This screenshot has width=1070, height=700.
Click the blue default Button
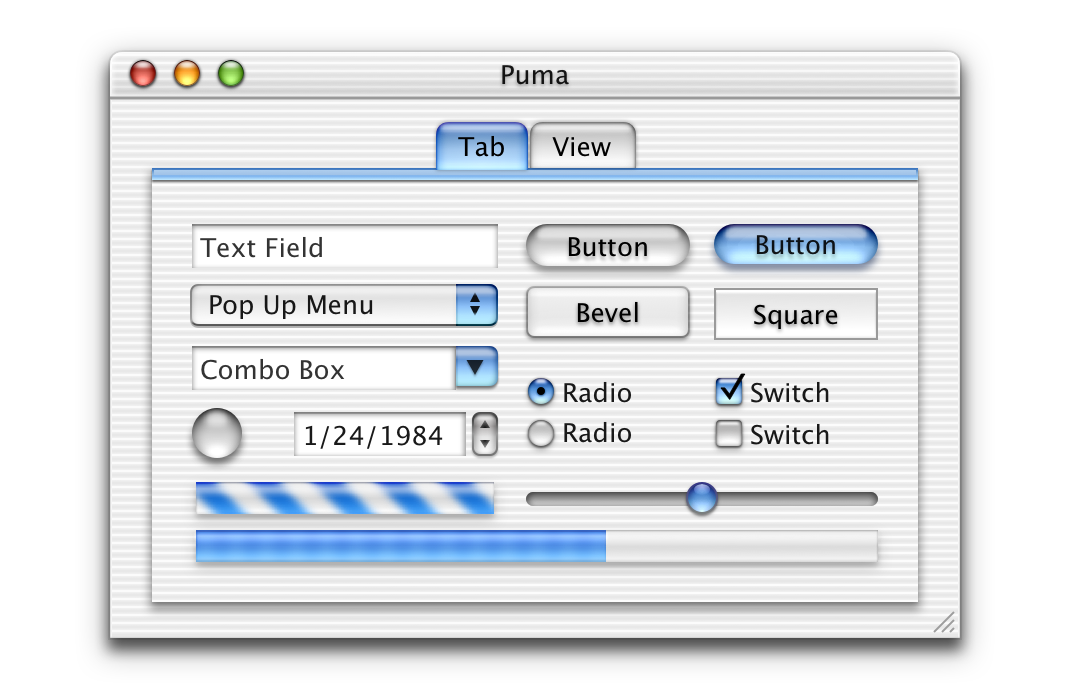[796, 244]
